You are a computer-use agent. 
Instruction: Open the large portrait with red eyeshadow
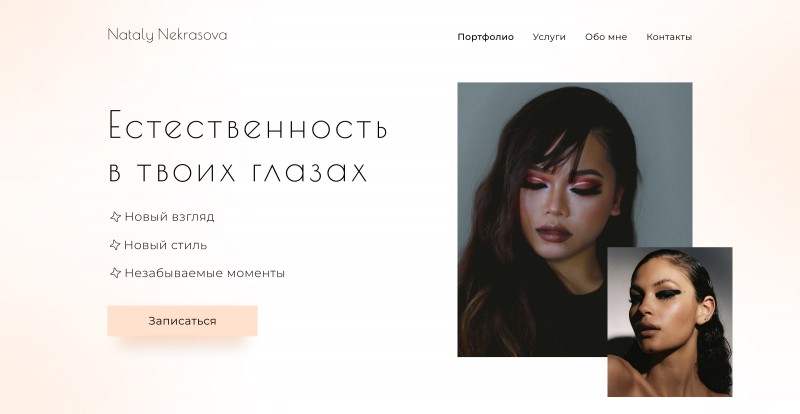pos(575,220)
